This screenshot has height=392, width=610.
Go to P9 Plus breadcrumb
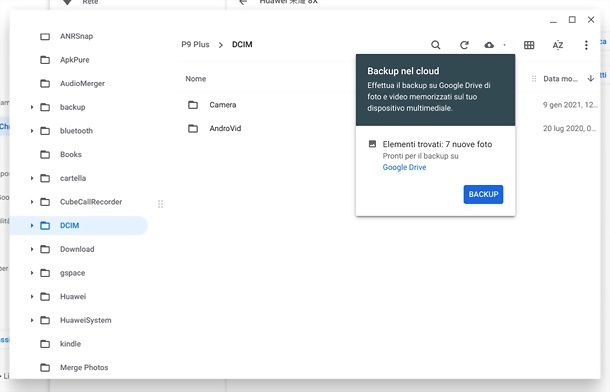click(195, 44)
